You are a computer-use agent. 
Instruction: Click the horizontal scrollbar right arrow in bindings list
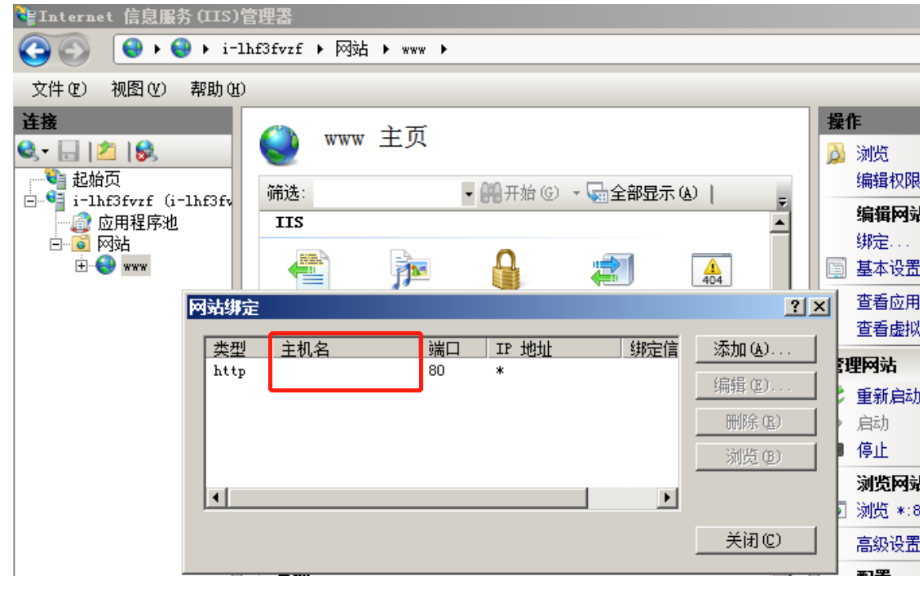click(x=667, y=498)
